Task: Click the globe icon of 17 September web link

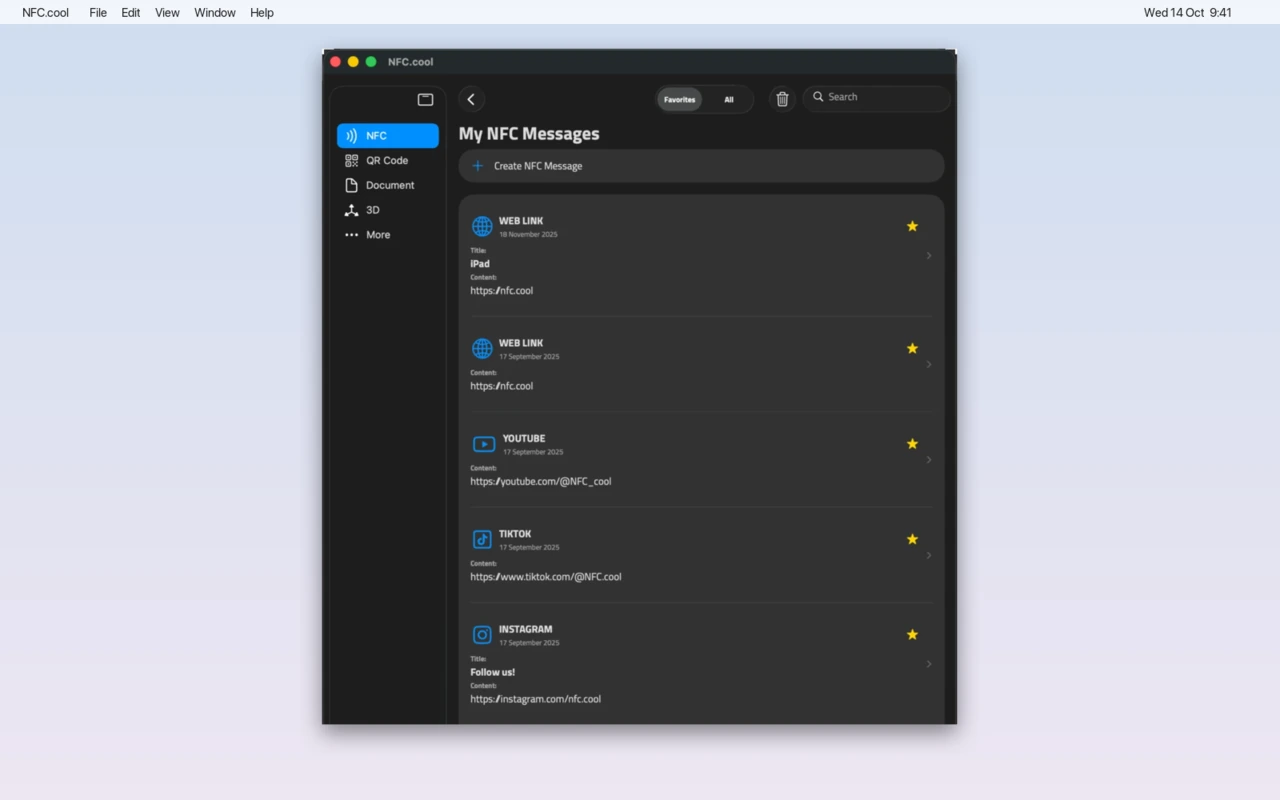Action: pos(482,348)
